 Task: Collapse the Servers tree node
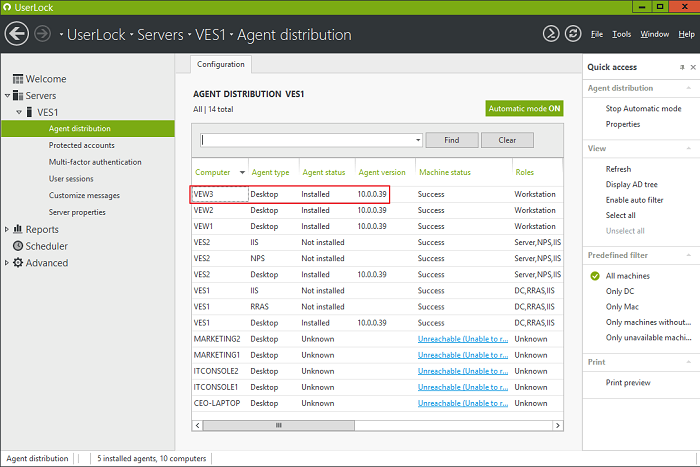pos(7,96)
